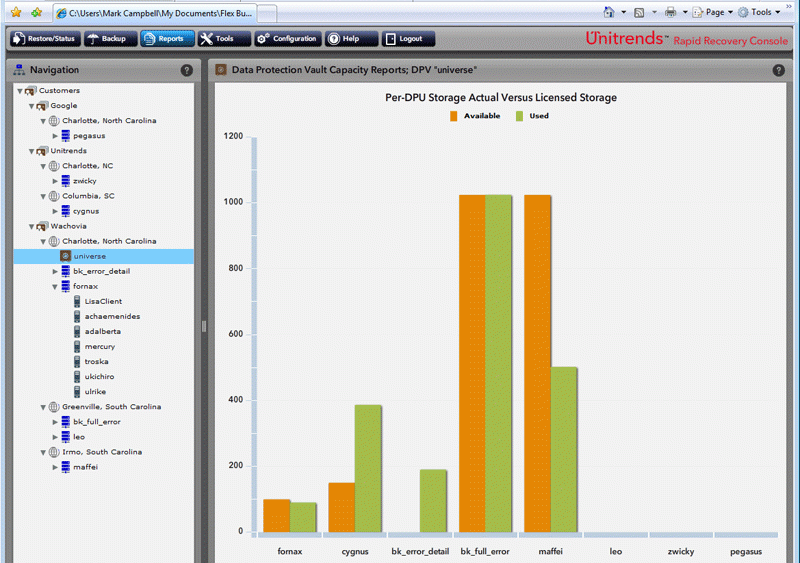The height and width of the screenshot is (563, 800).
Task: Click globe icon for Greenville, South Carolina
Action: click(x=54, y=407)
